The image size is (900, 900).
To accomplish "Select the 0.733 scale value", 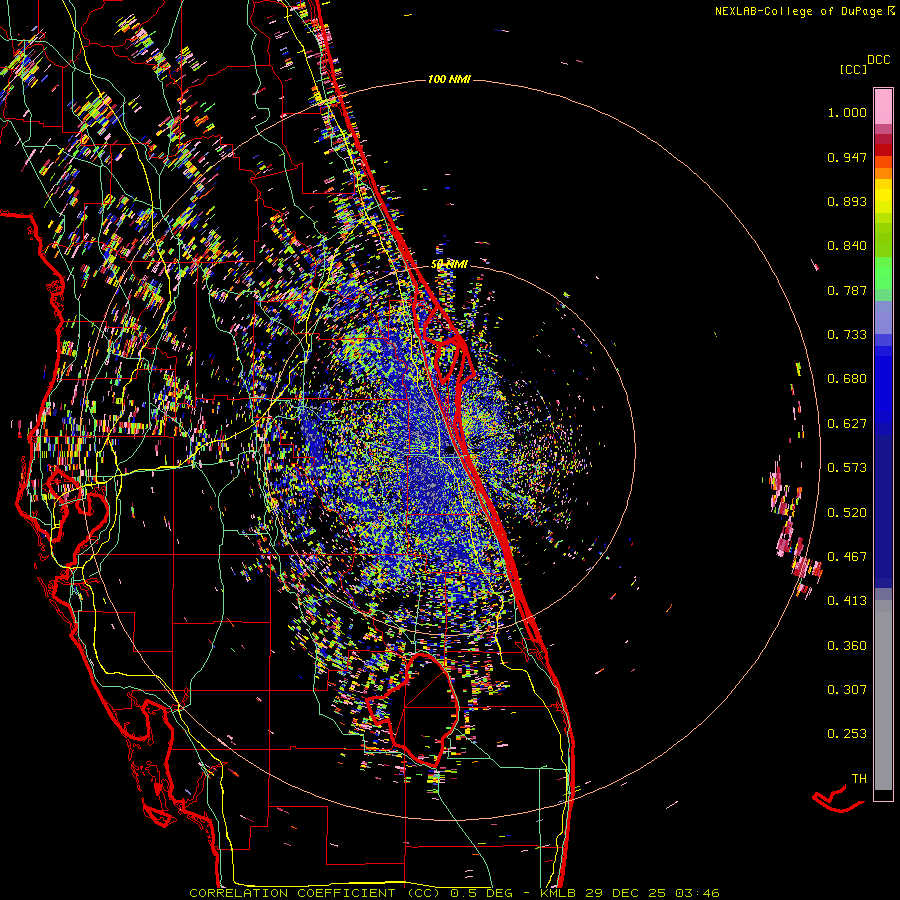I will [x=847, y=335].
